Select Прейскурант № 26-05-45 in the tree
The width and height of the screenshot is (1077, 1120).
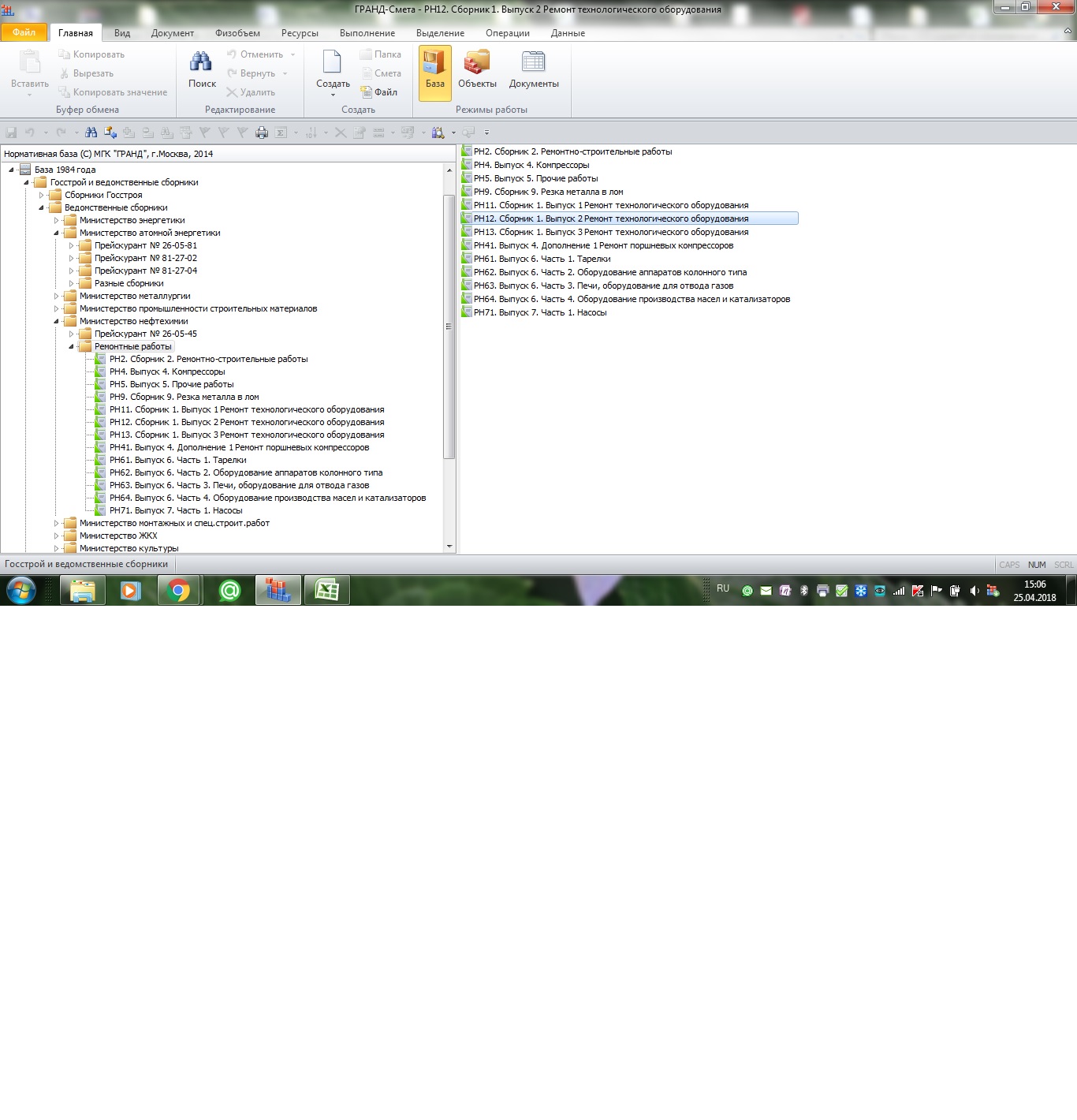click(146, 334)
